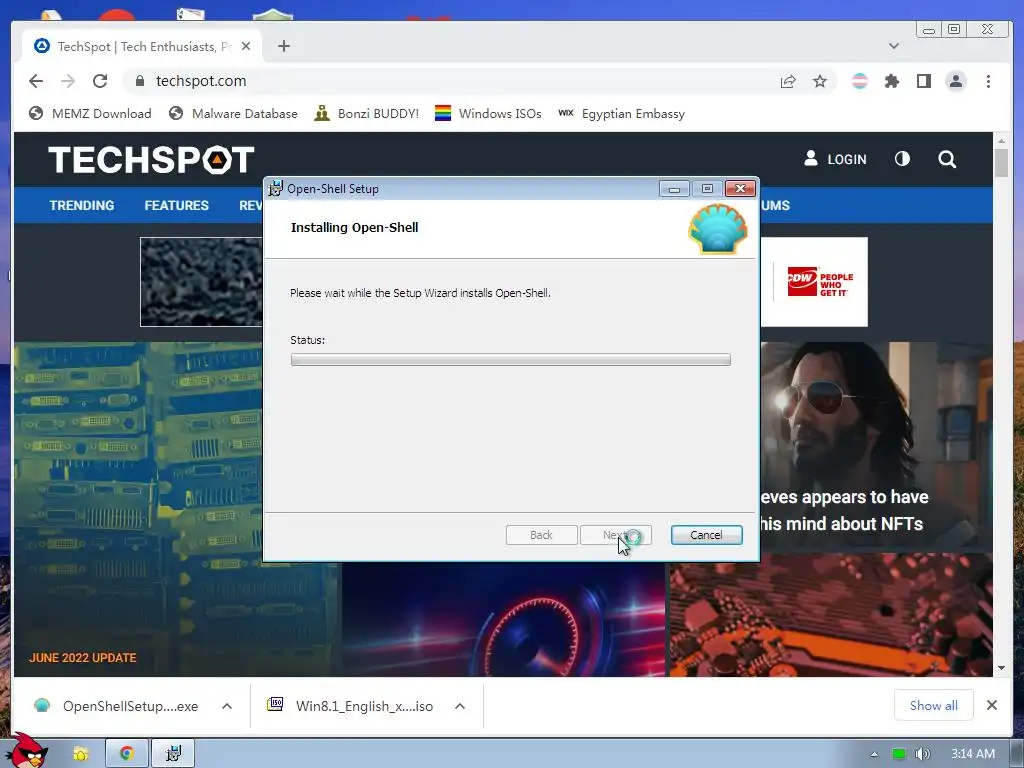Open the taskbar file explorer icon

click(x=80, y=754)
